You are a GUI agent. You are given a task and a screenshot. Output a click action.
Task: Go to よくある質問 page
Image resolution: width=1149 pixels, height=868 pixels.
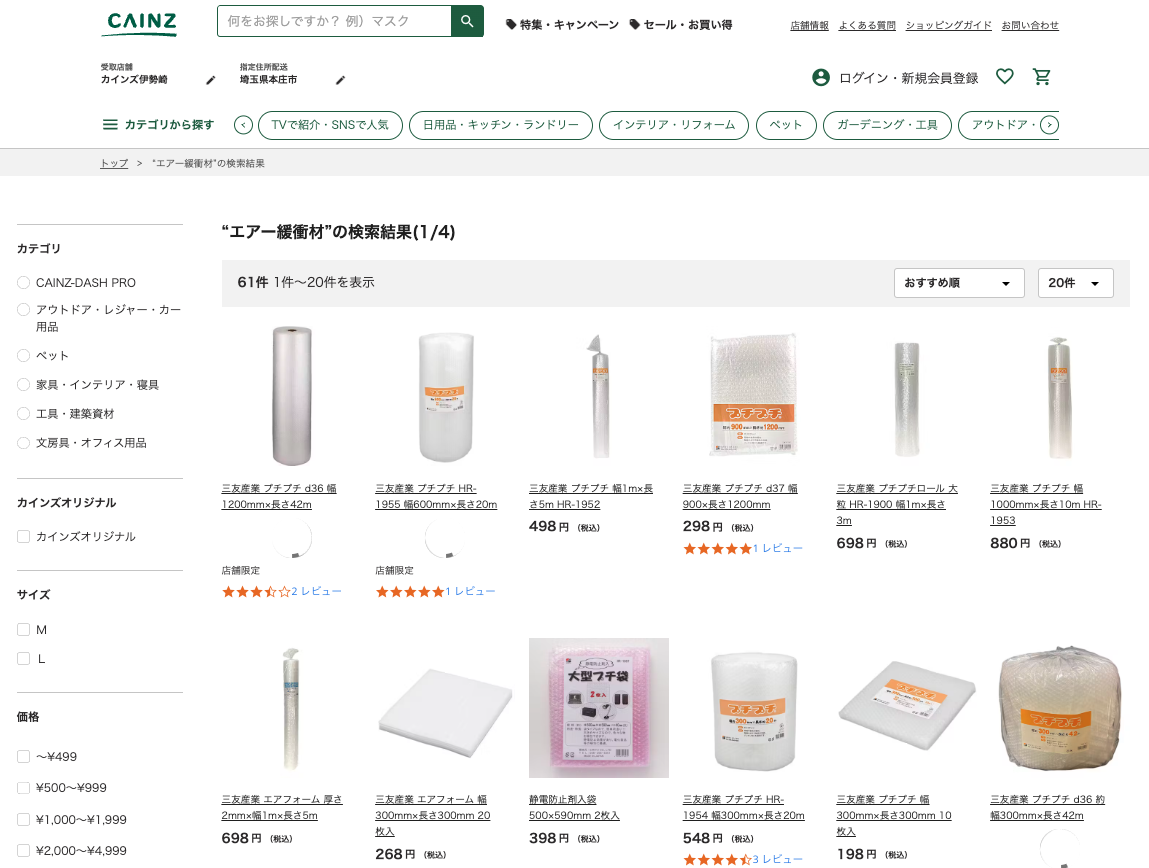click(x=867, y=25)
